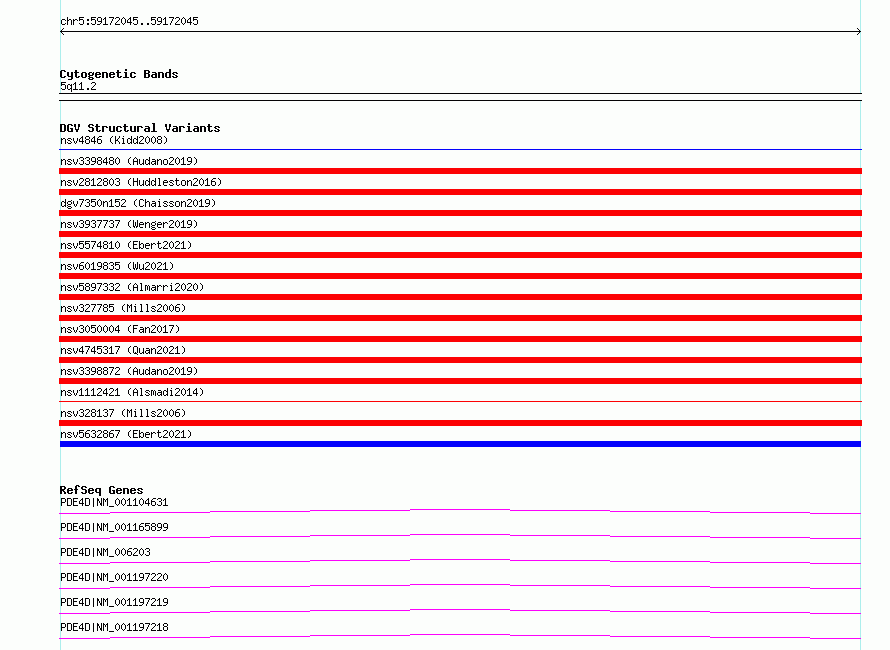Click magenta intron line under NM_001197218

click(460, 636)
